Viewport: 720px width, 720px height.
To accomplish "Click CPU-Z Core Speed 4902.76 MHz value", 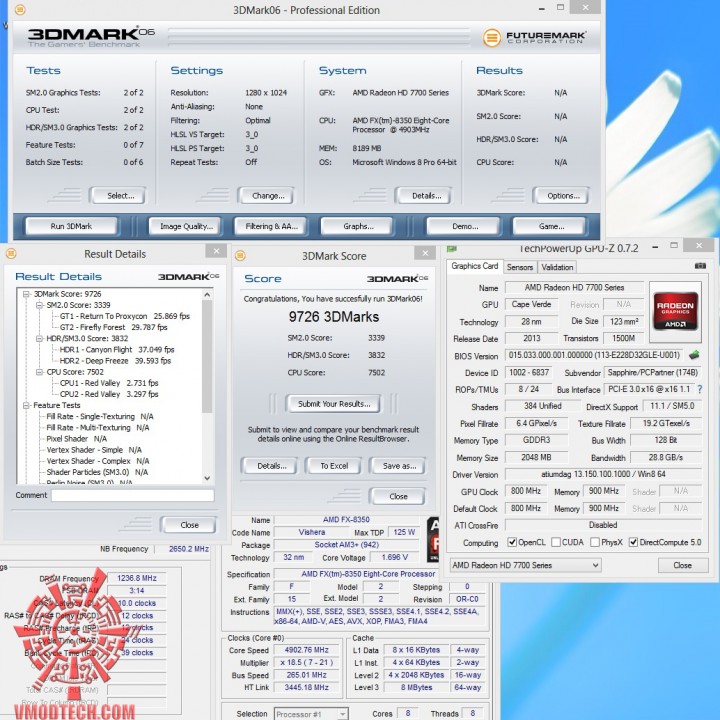I will pos(306,650).
